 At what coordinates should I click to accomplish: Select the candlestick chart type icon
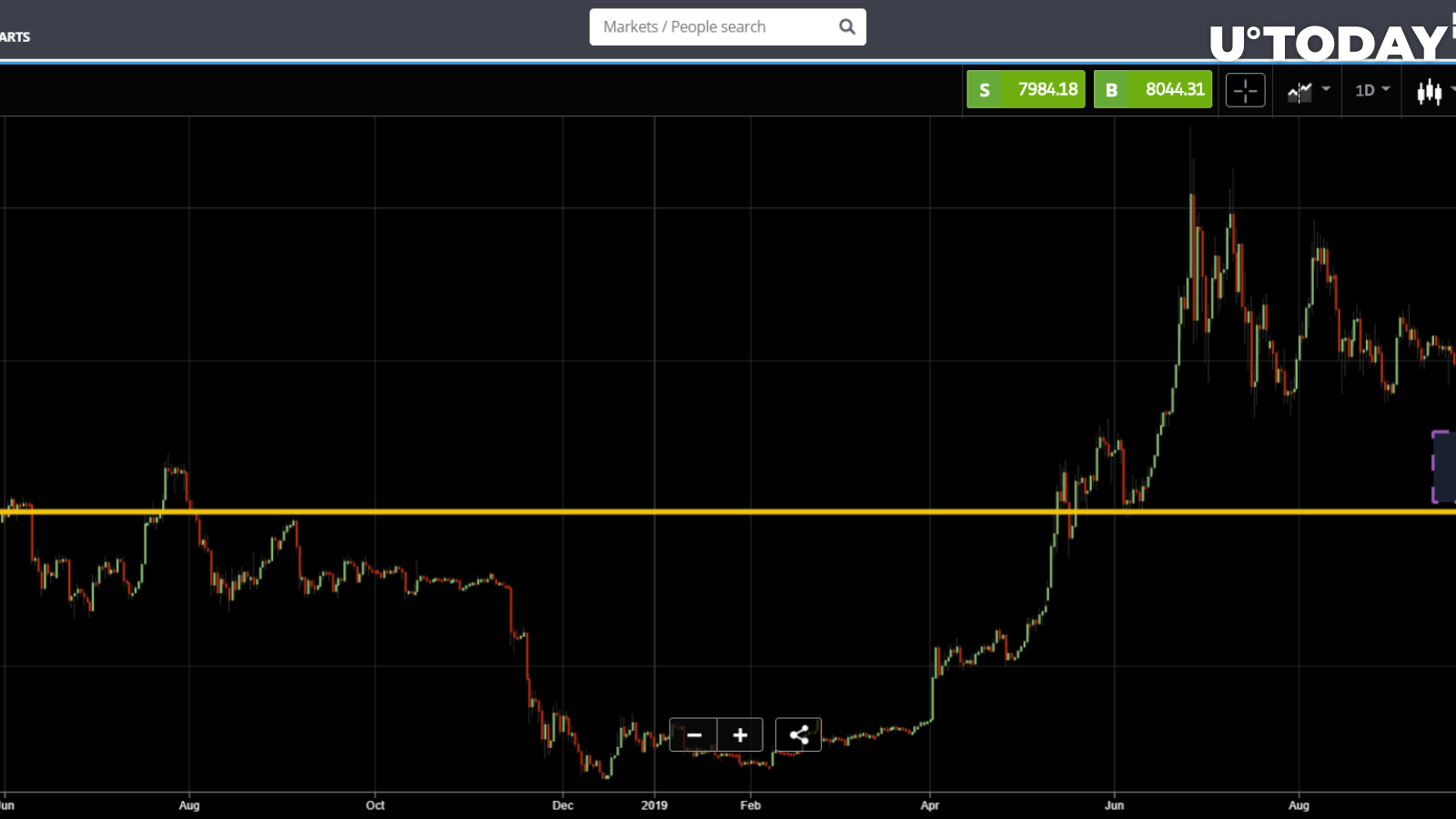coord(1429,91)
